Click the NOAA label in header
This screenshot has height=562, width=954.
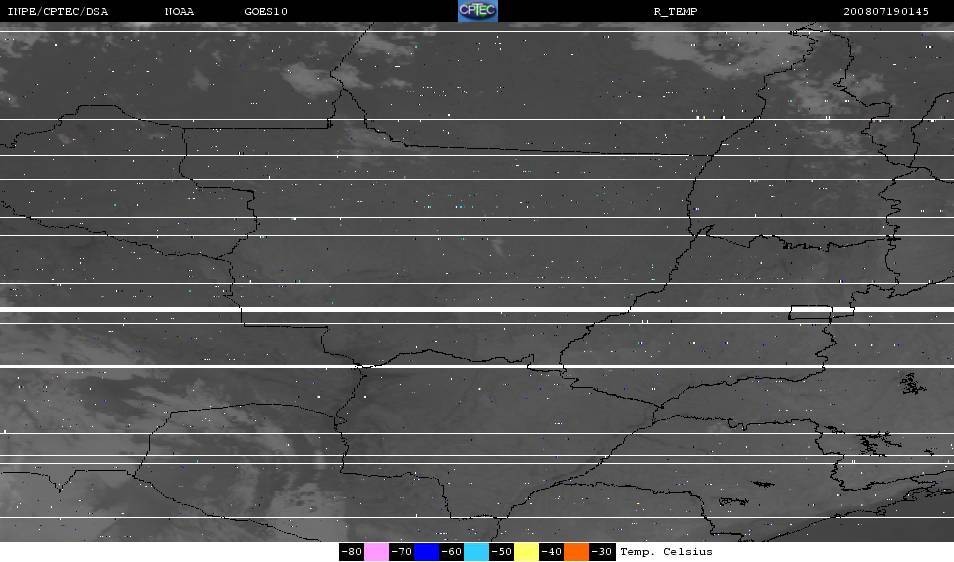[179, 12]
